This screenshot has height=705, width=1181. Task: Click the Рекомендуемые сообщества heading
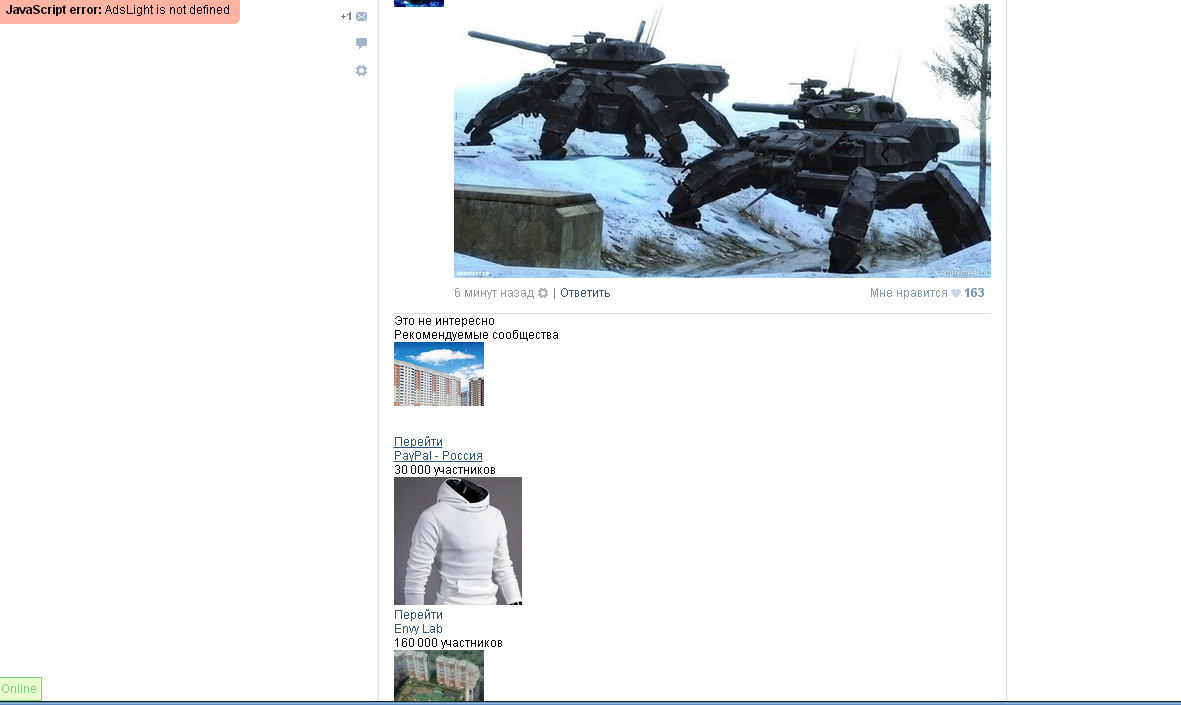point(476,335)
